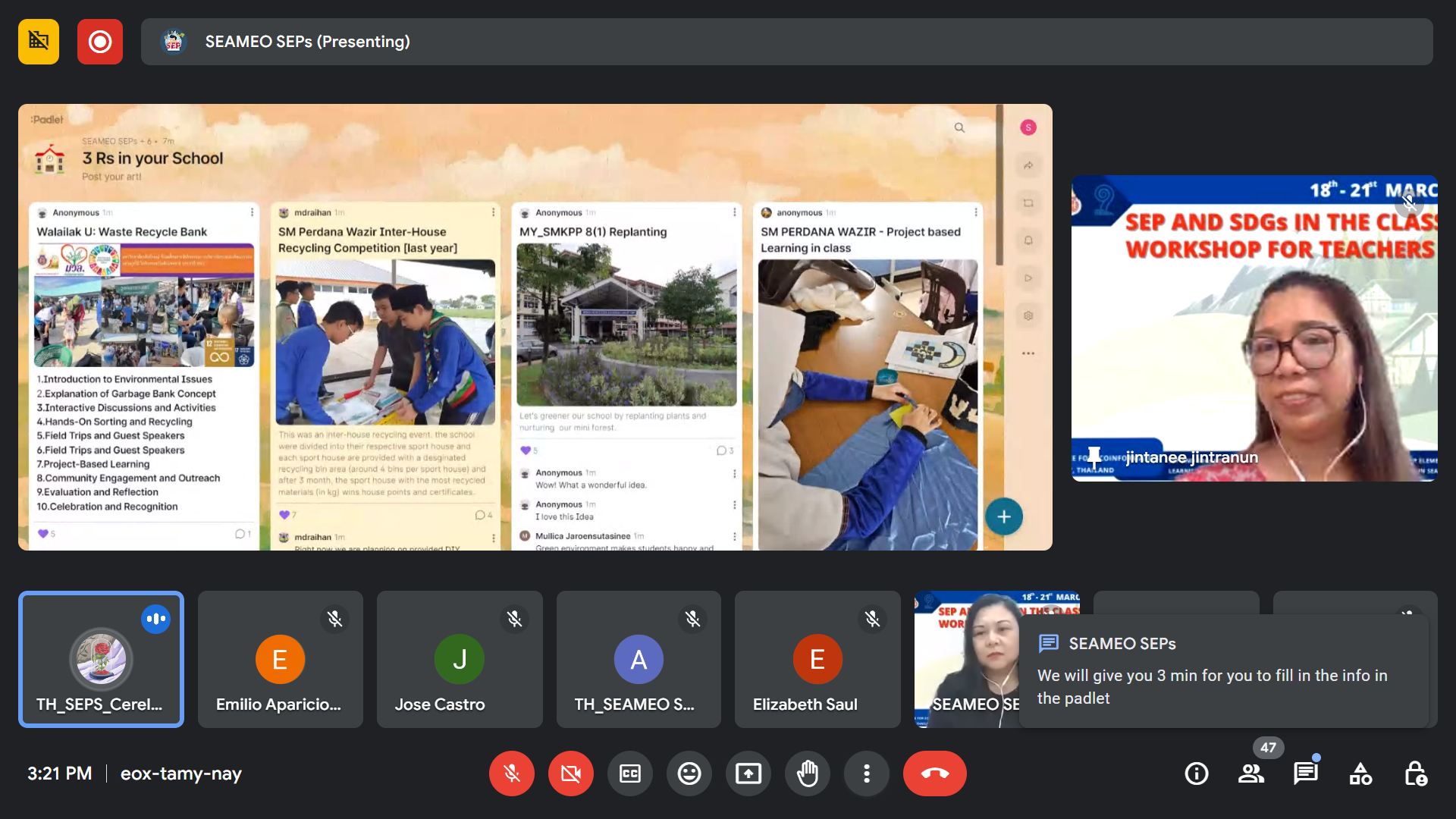Open the Activities panel
This screenshot has width=1456, height=819.
pyautogui.click(x=1360, y=773)
